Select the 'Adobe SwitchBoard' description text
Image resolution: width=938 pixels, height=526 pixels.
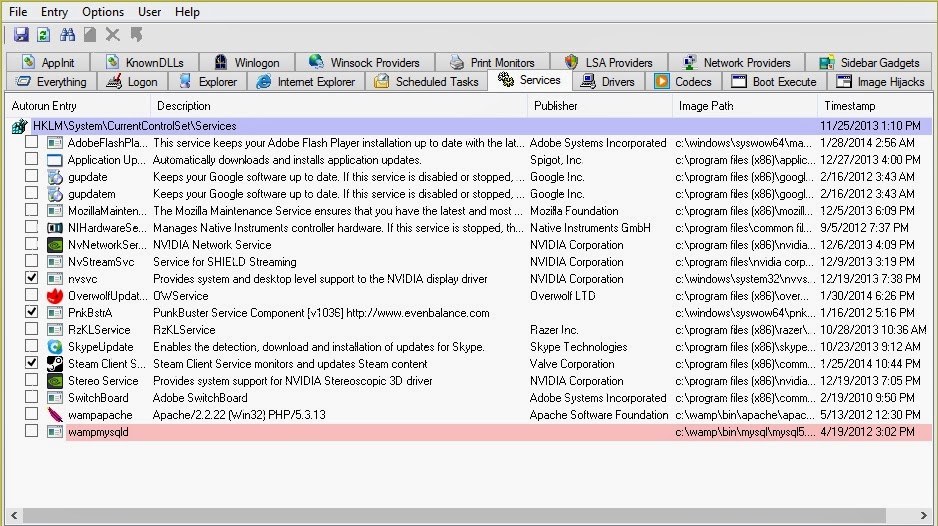click(x=200, y=398)
